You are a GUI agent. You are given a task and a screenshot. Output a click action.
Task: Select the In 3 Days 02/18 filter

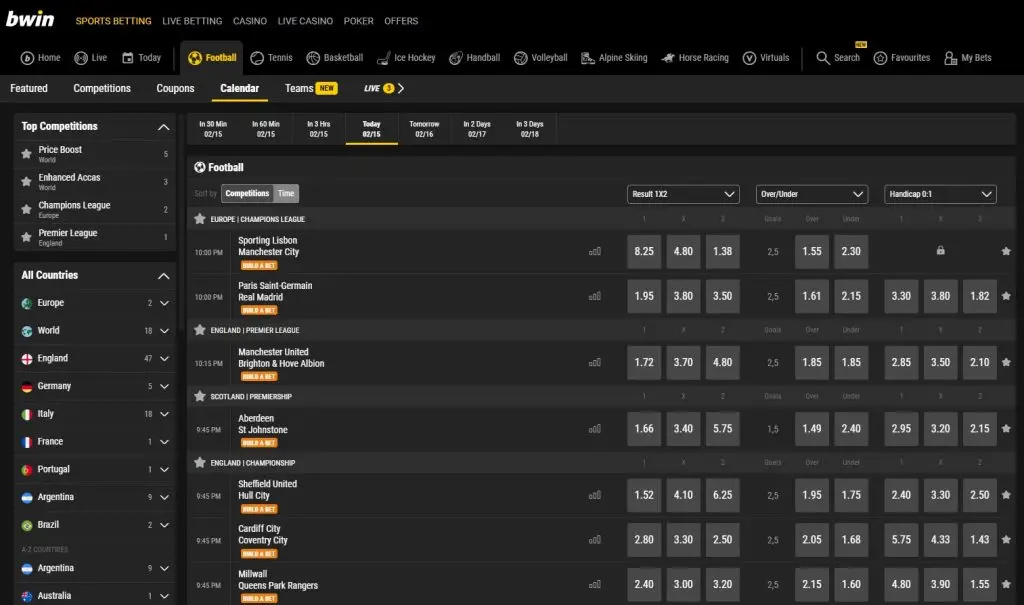pyautogui.click(x=530, y=129)
